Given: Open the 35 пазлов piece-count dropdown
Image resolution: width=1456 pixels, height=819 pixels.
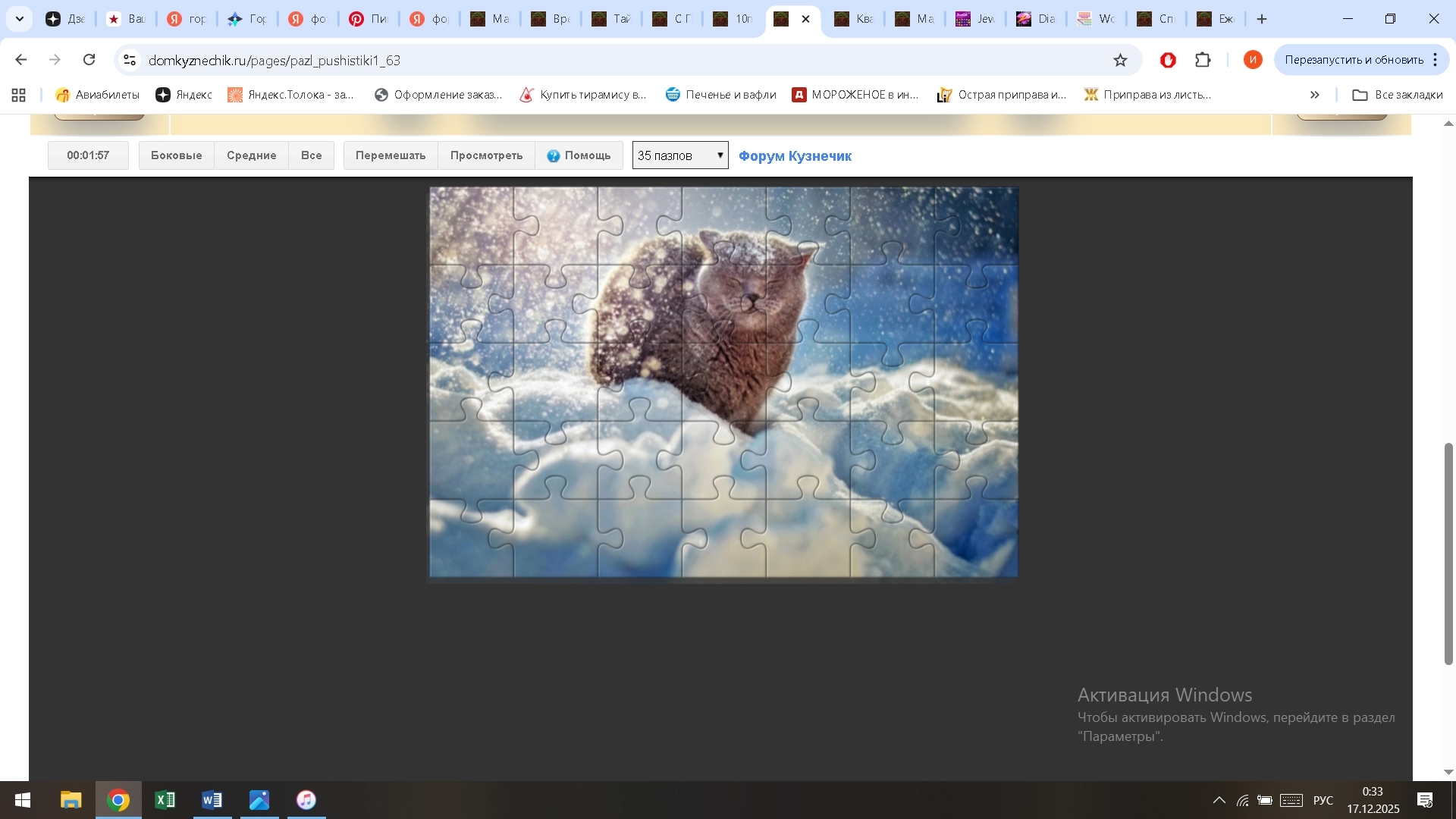Looking at the screenshot, I should tap(679, 155).
